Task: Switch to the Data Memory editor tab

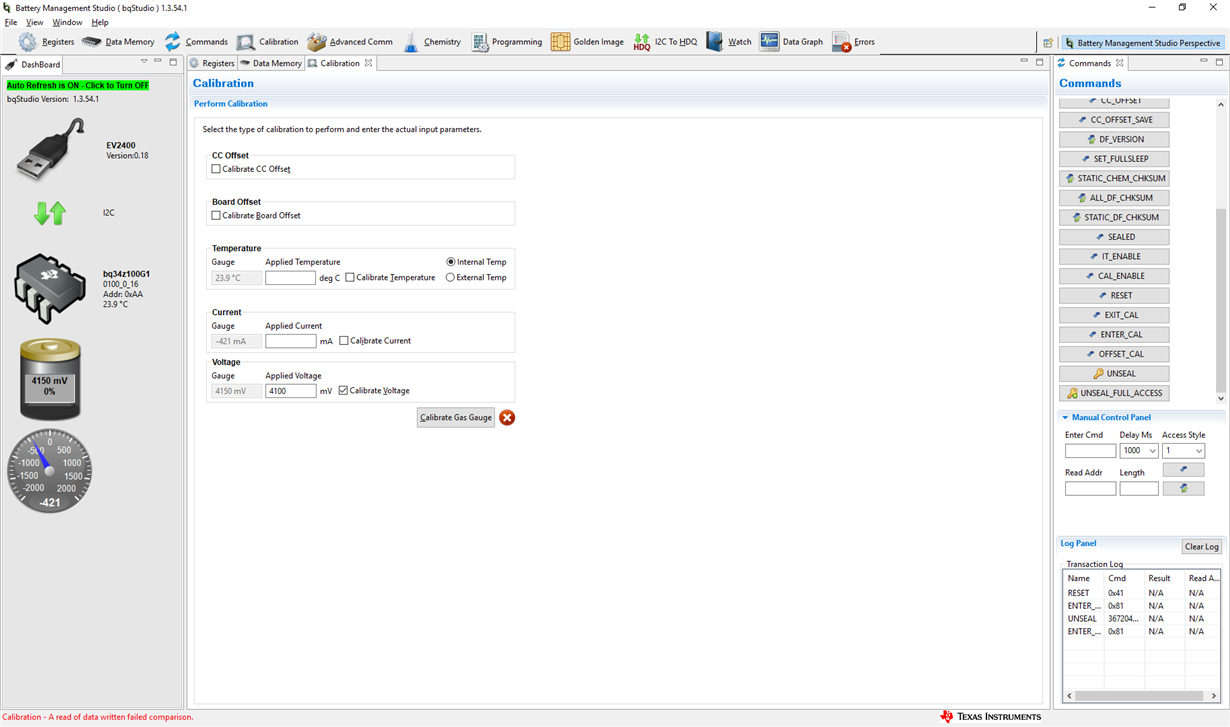Action: point(271,63)
